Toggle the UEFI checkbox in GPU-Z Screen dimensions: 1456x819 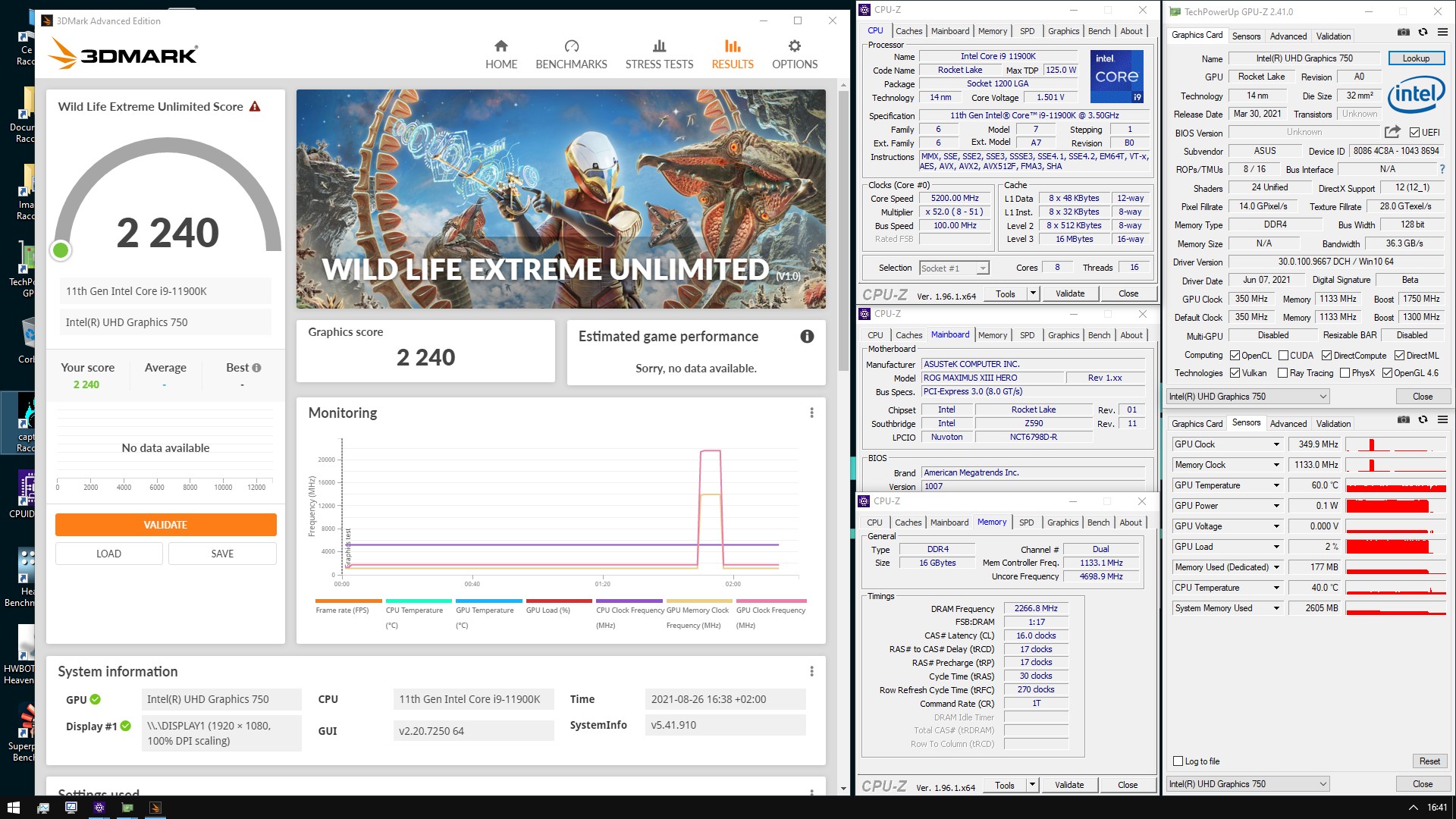click(x=1414, y=133)
